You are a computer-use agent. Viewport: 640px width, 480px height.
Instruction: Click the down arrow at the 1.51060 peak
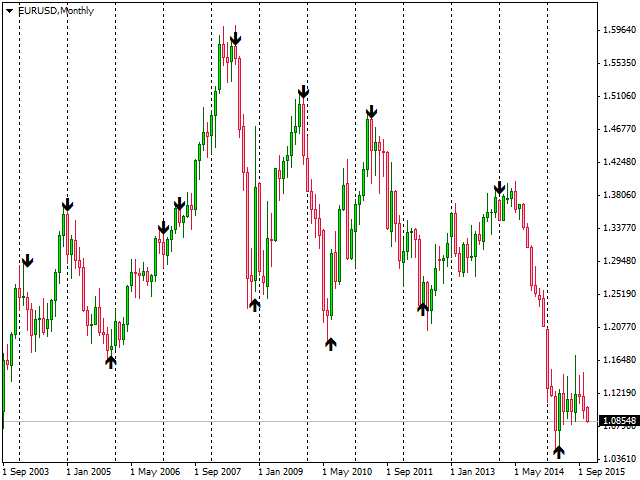[303, 92]
